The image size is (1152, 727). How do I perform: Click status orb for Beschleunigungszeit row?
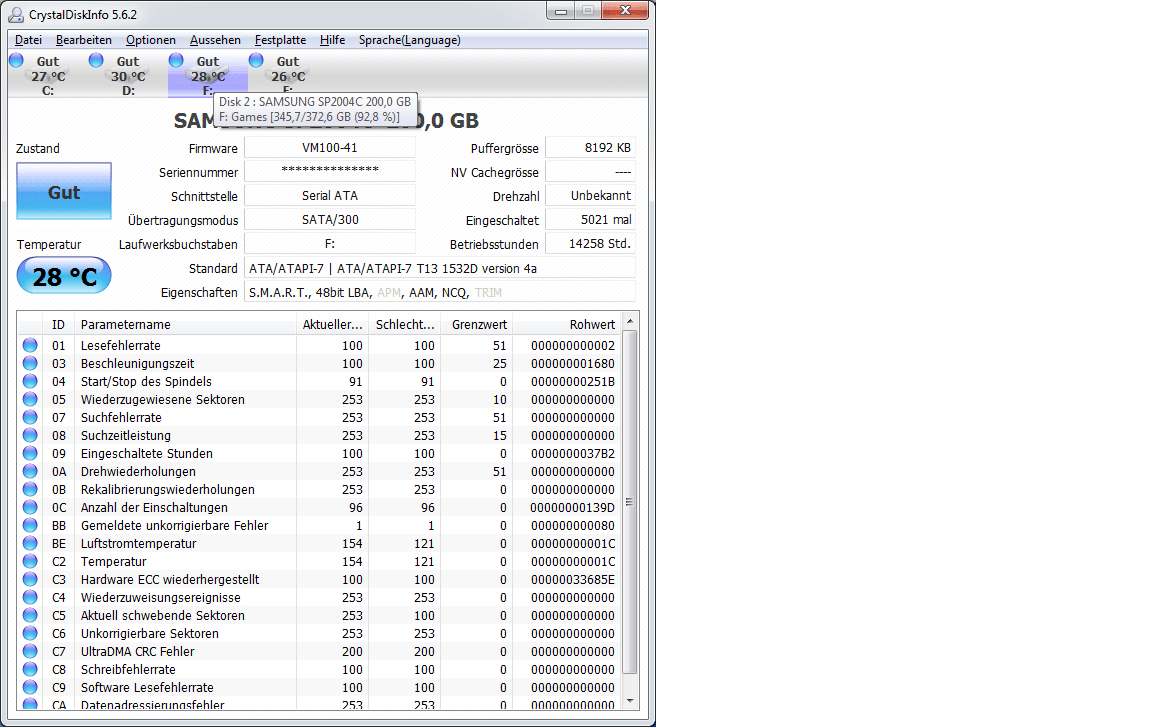(x=30, y=363)
